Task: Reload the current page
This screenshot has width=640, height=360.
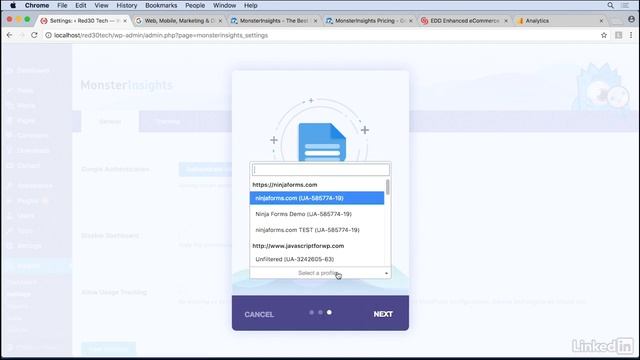Action: 34,35
